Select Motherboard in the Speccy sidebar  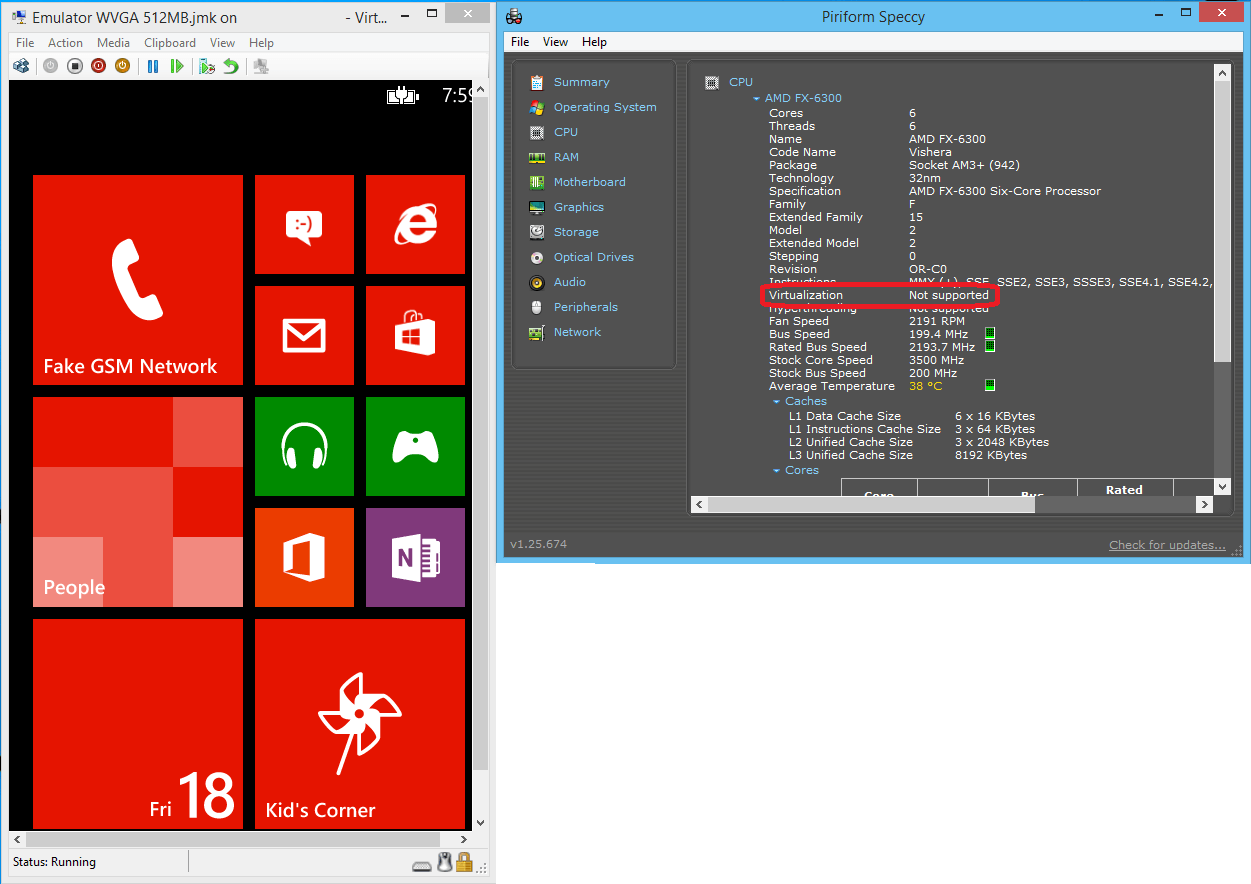(589, 182)
